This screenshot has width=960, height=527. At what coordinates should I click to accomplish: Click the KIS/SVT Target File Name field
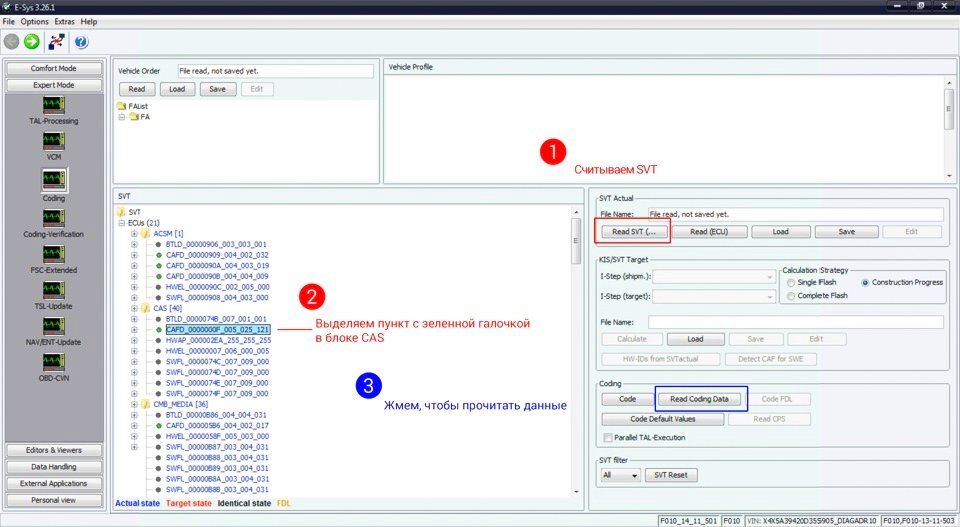tap(796, 323)
